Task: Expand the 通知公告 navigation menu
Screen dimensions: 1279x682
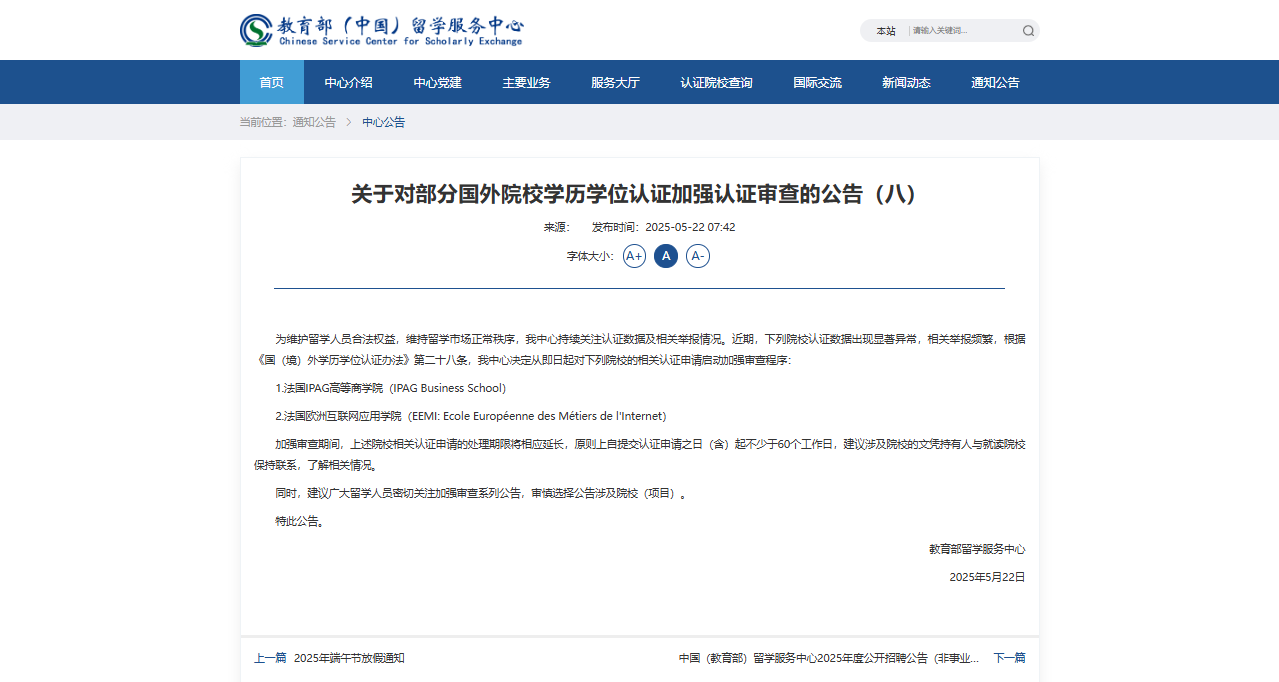Action: (995, 82)
